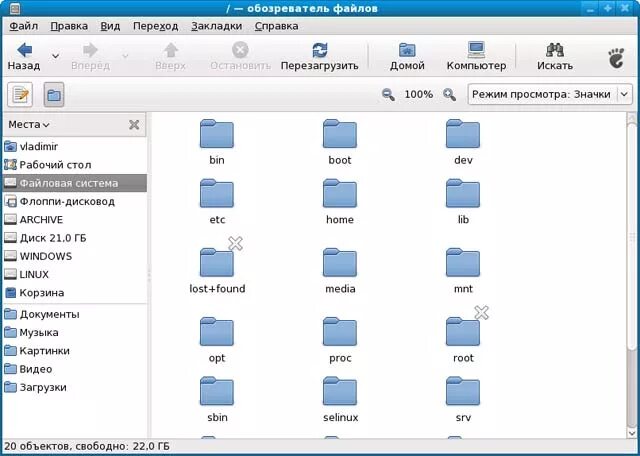Select the mnt folder icon
This screenshot has height=456, width=640.
[463, 262]
